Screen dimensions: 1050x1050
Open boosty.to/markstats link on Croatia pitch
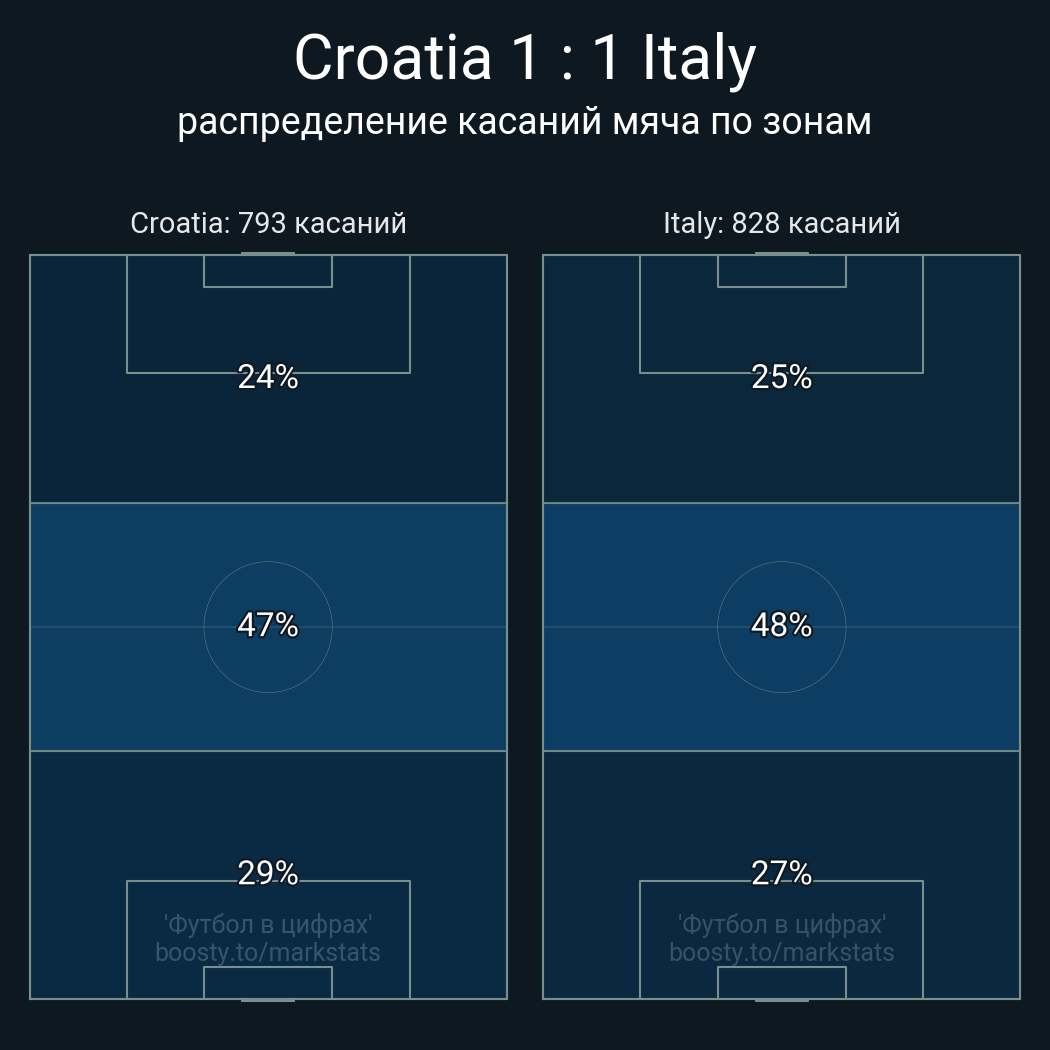point(268,952)
